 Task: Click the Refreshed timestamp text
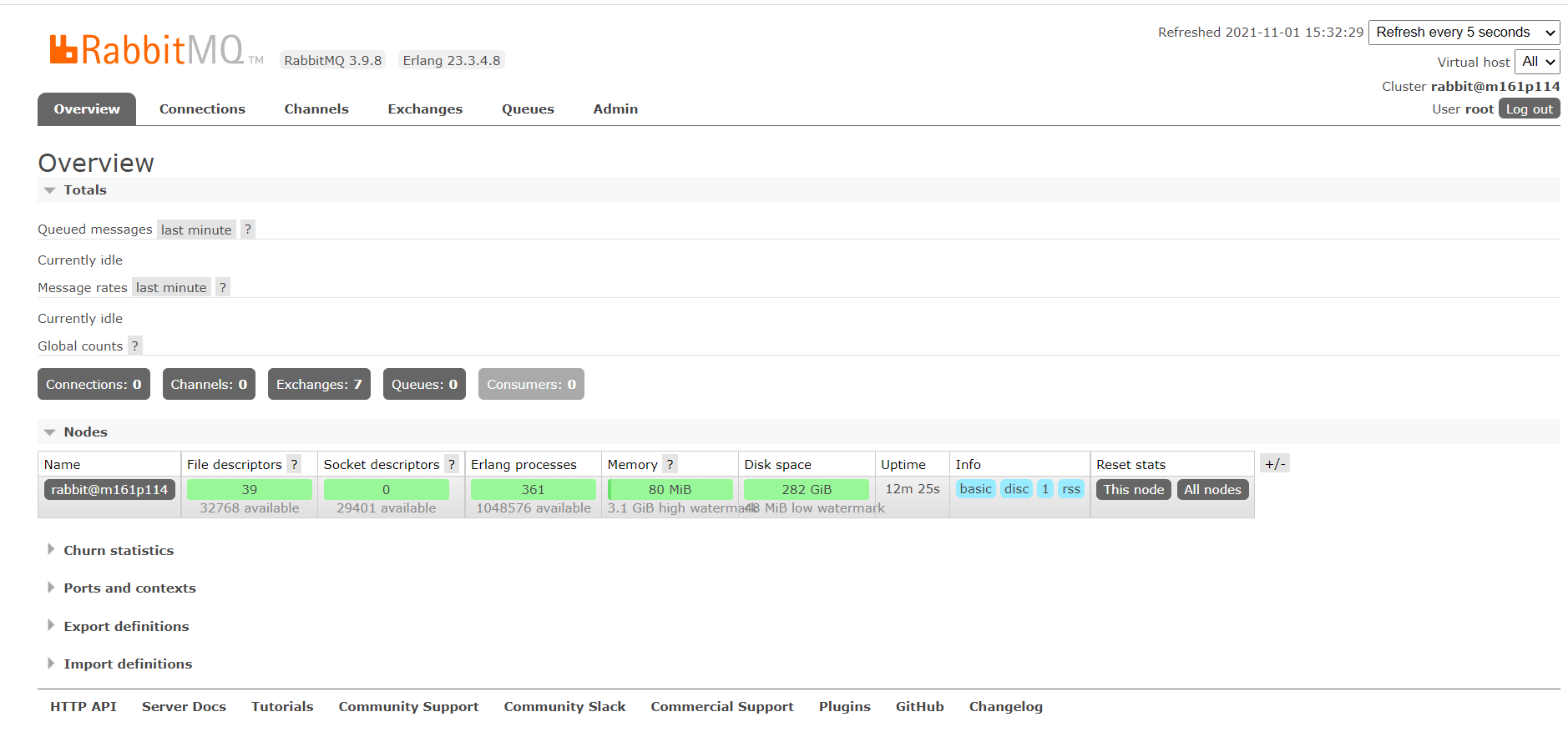pos(1261,33)
